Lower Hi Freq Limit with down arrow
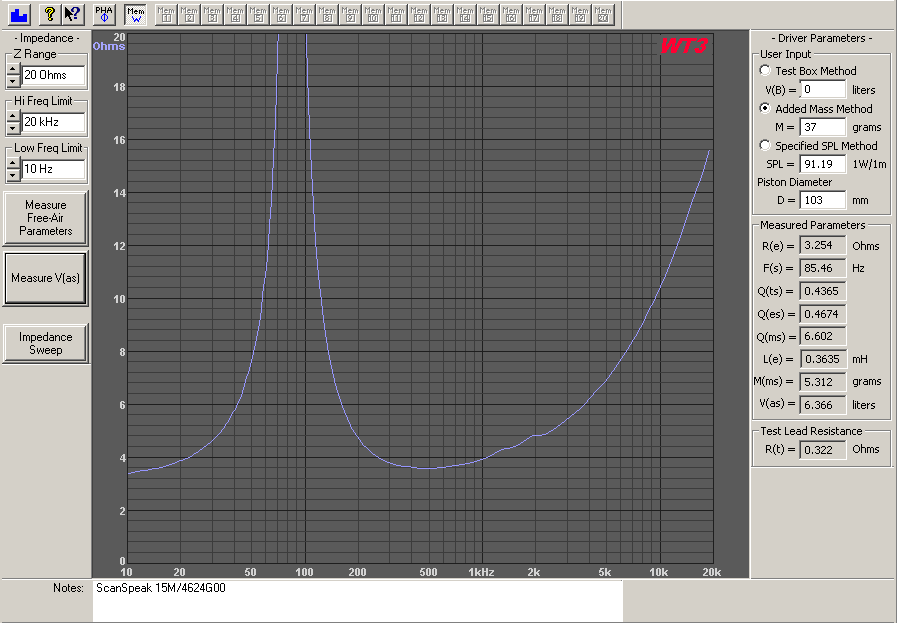 13,128
